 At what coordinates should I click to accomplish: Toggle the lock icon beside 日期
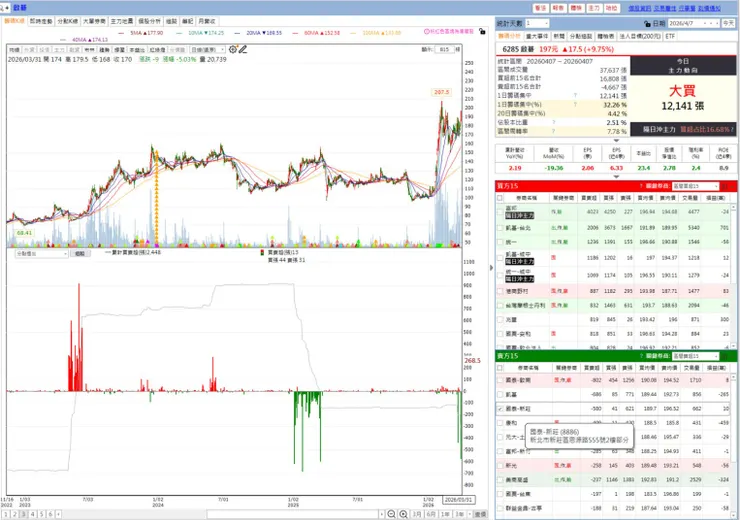(648, 24)
